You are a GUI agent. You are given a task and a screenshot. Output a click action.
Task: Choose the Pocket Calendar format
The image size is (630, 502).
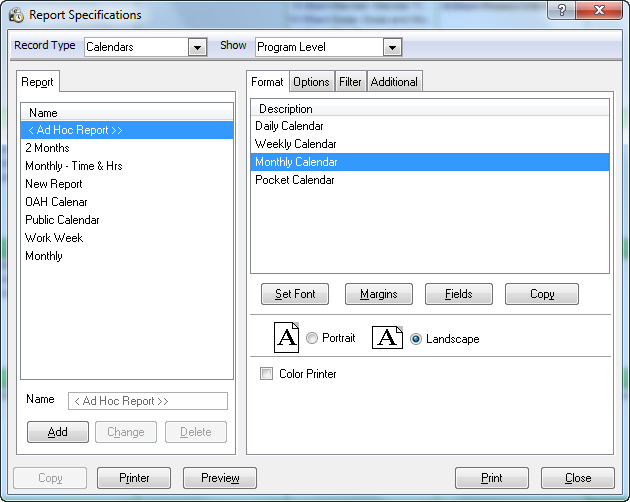(x=430, y=180)
